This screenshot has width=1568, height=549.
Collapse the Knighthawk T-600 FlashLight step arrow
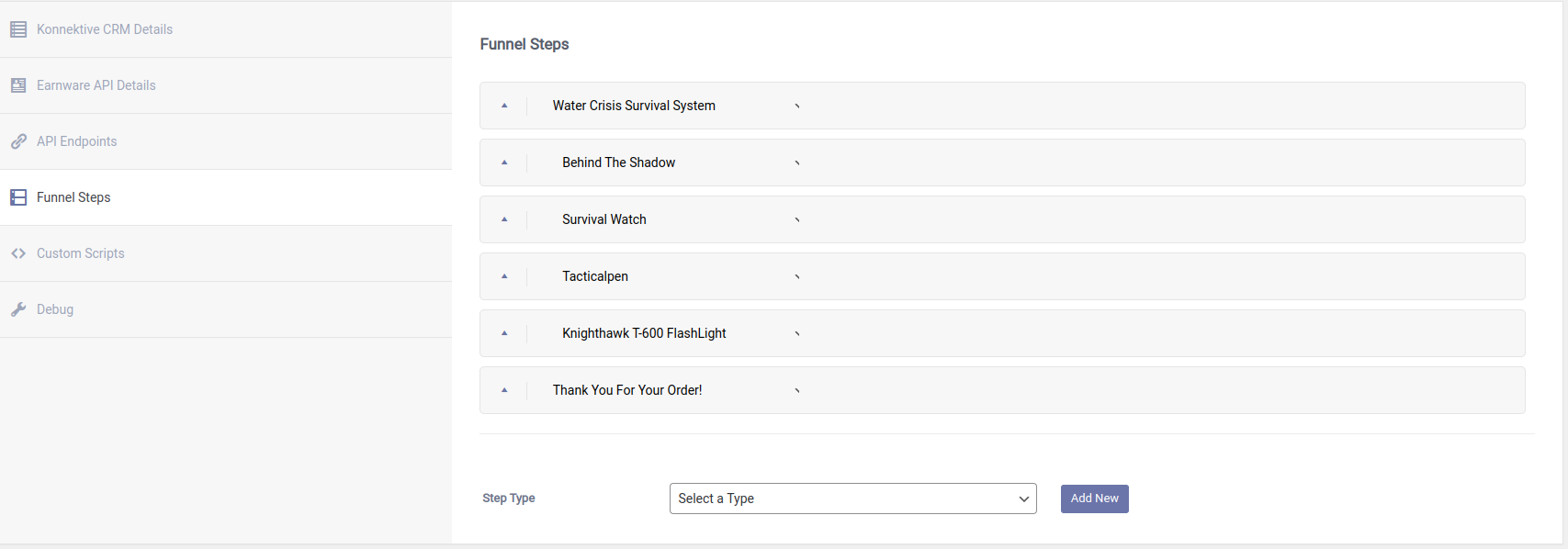pyautogui.click(x=504, y=333)
